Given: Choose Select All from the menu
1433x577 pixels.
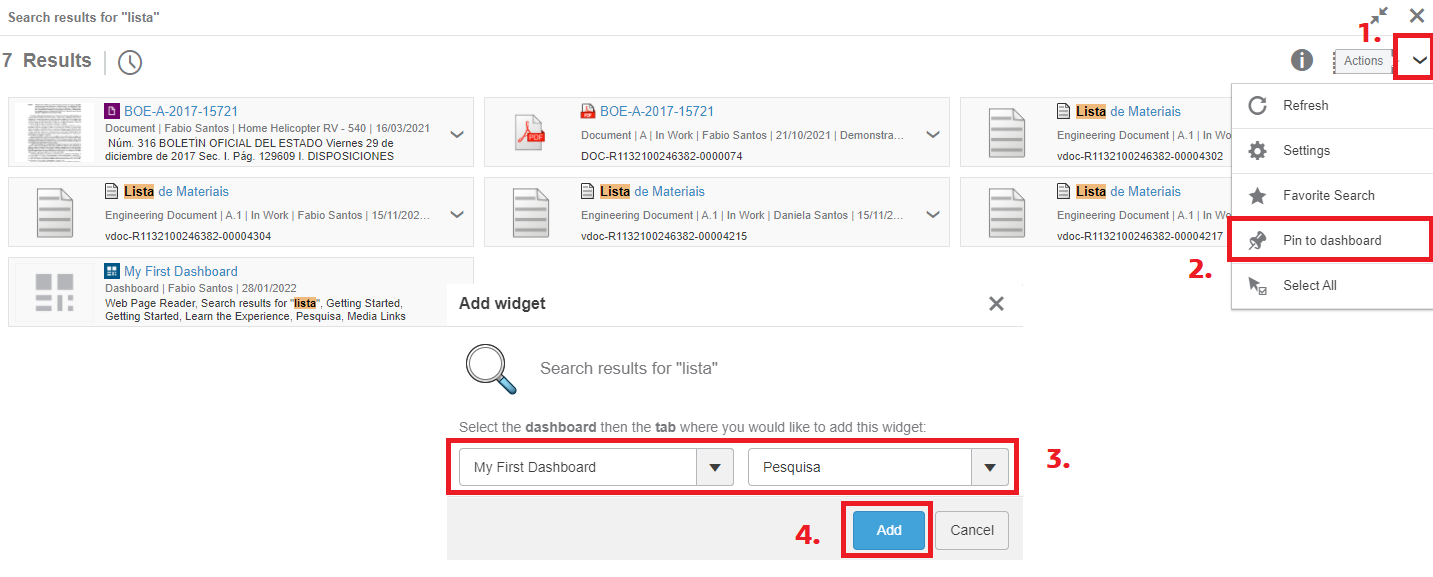Looking at the screenshot, I should coord(1309,286).
